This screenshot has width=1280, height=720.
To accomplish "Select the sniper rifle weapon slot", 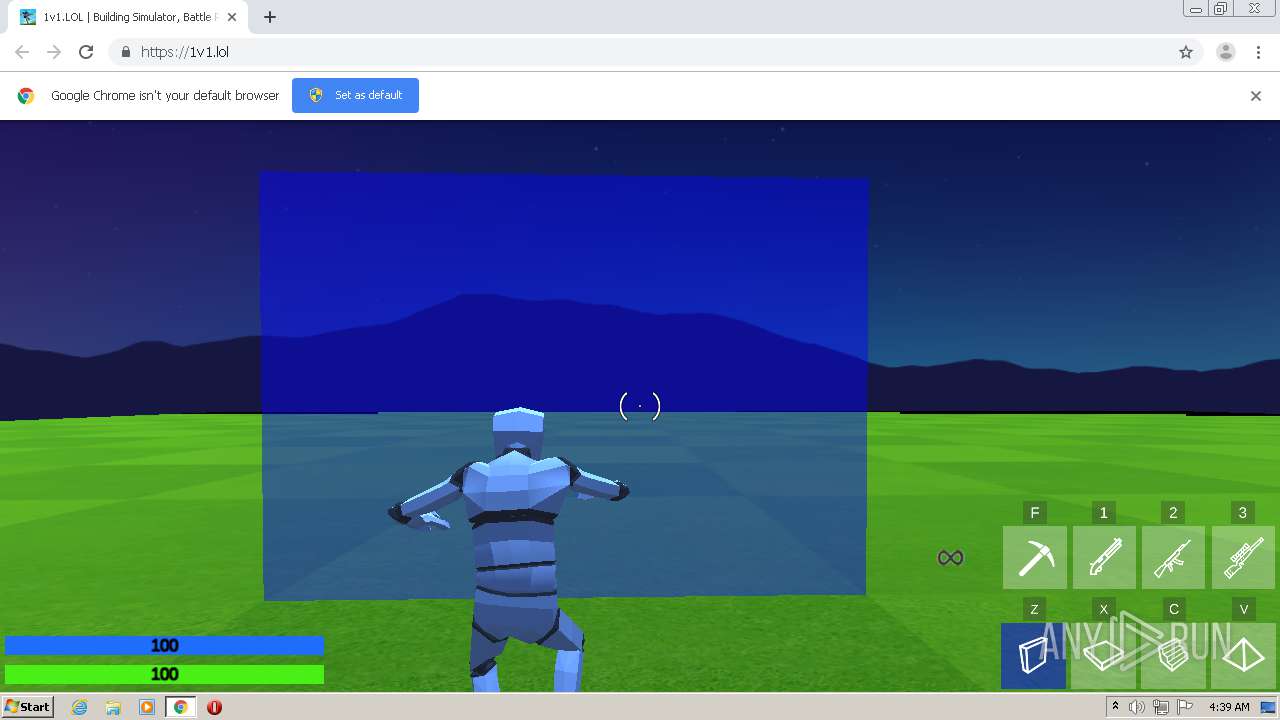I will [x=1243, y=558].
